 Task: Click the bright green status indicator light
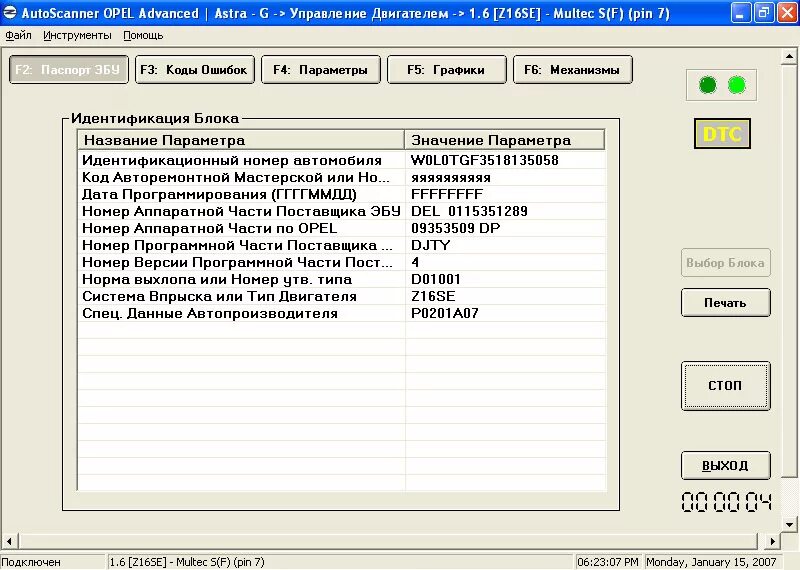click(737, 85)
